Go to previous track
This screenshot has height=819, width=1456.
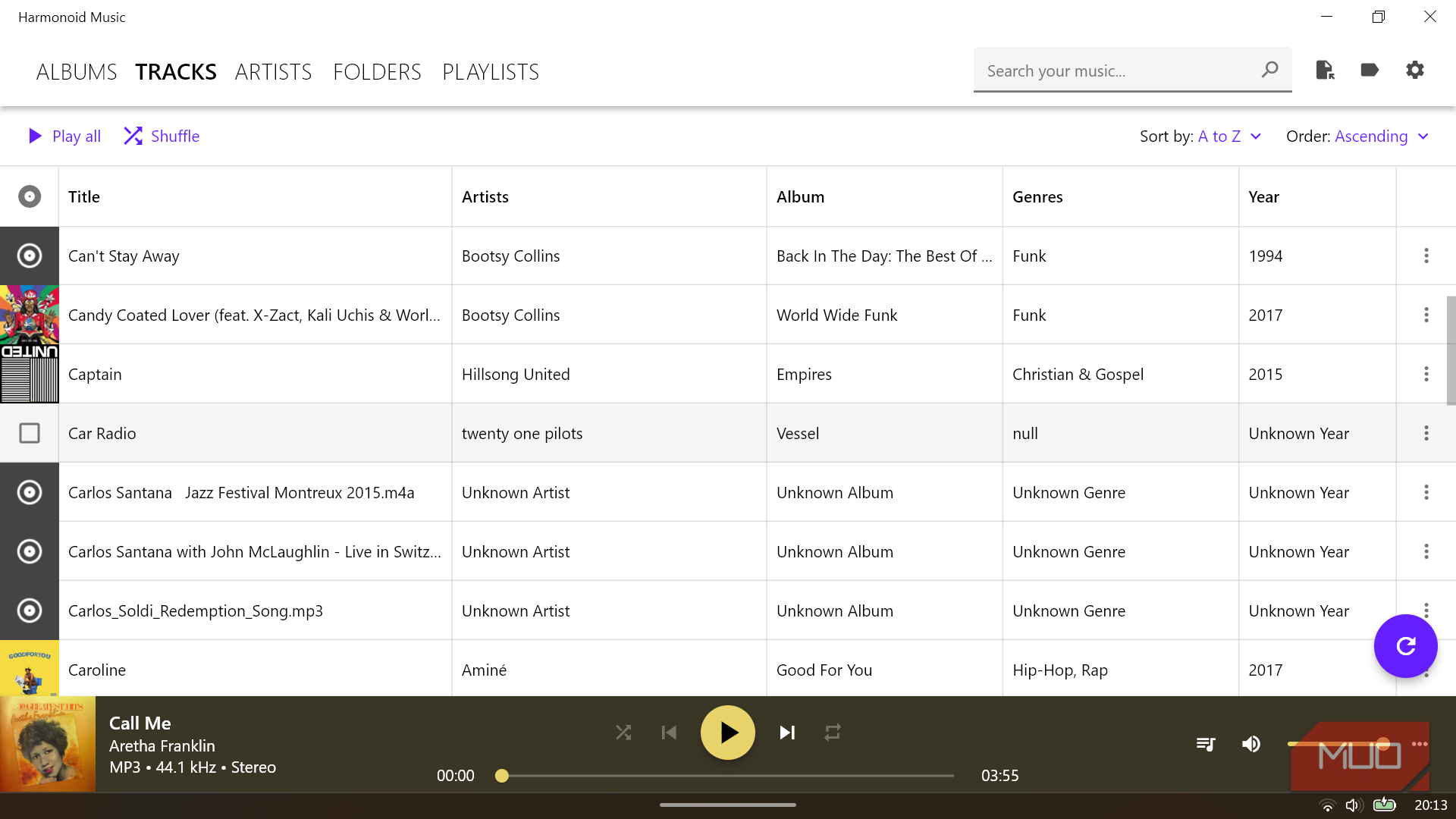(669, 733)
